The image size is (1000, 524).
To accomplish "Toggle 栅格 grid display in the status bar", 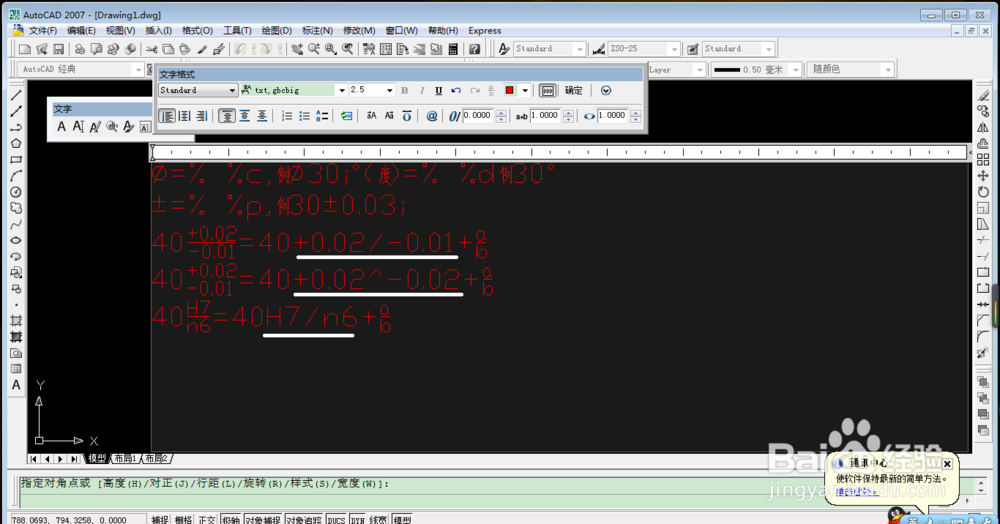I will point(183,519).
